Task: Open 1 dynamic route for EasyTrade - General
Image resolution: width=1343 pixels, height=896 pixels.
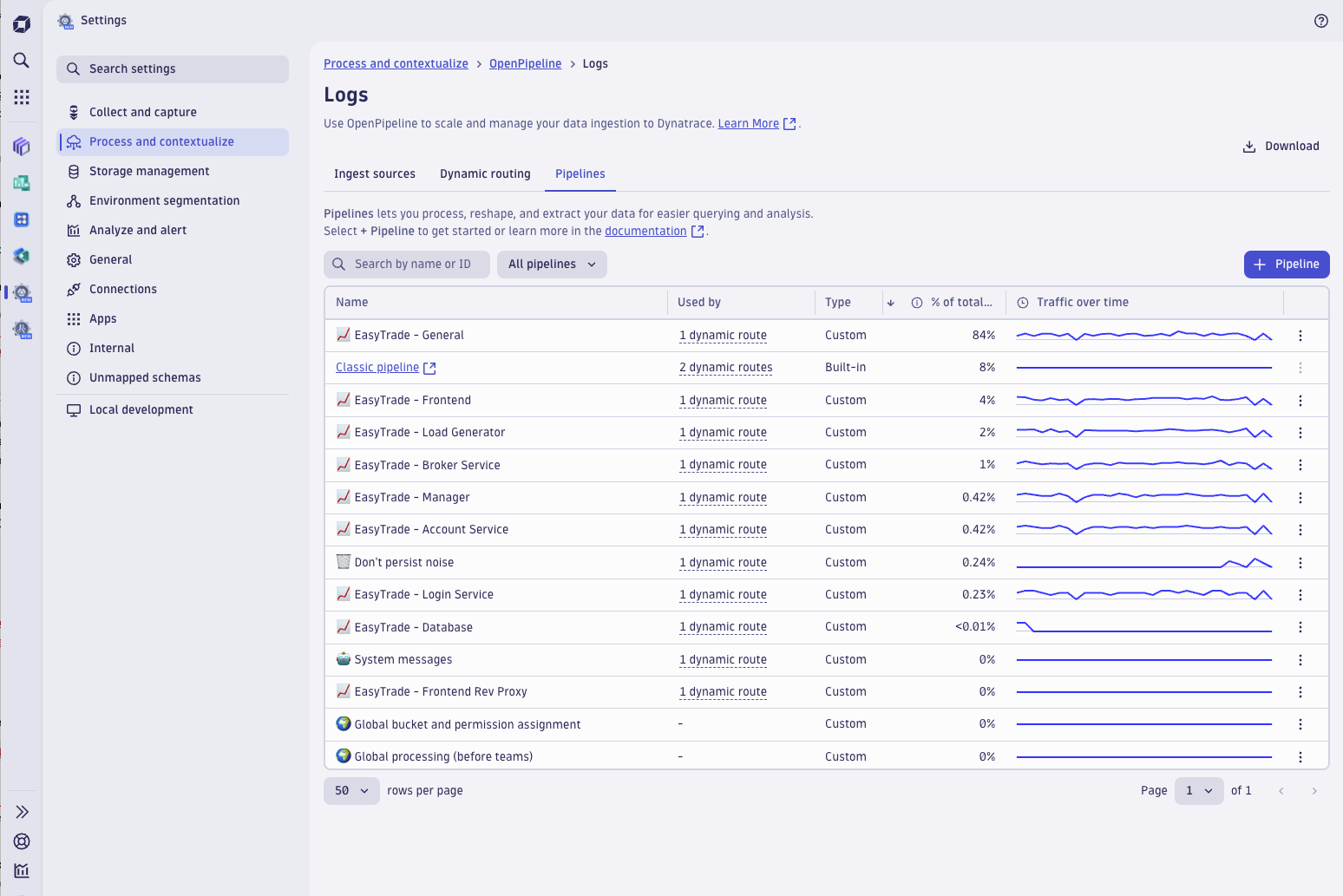Action: pos(723,336)
